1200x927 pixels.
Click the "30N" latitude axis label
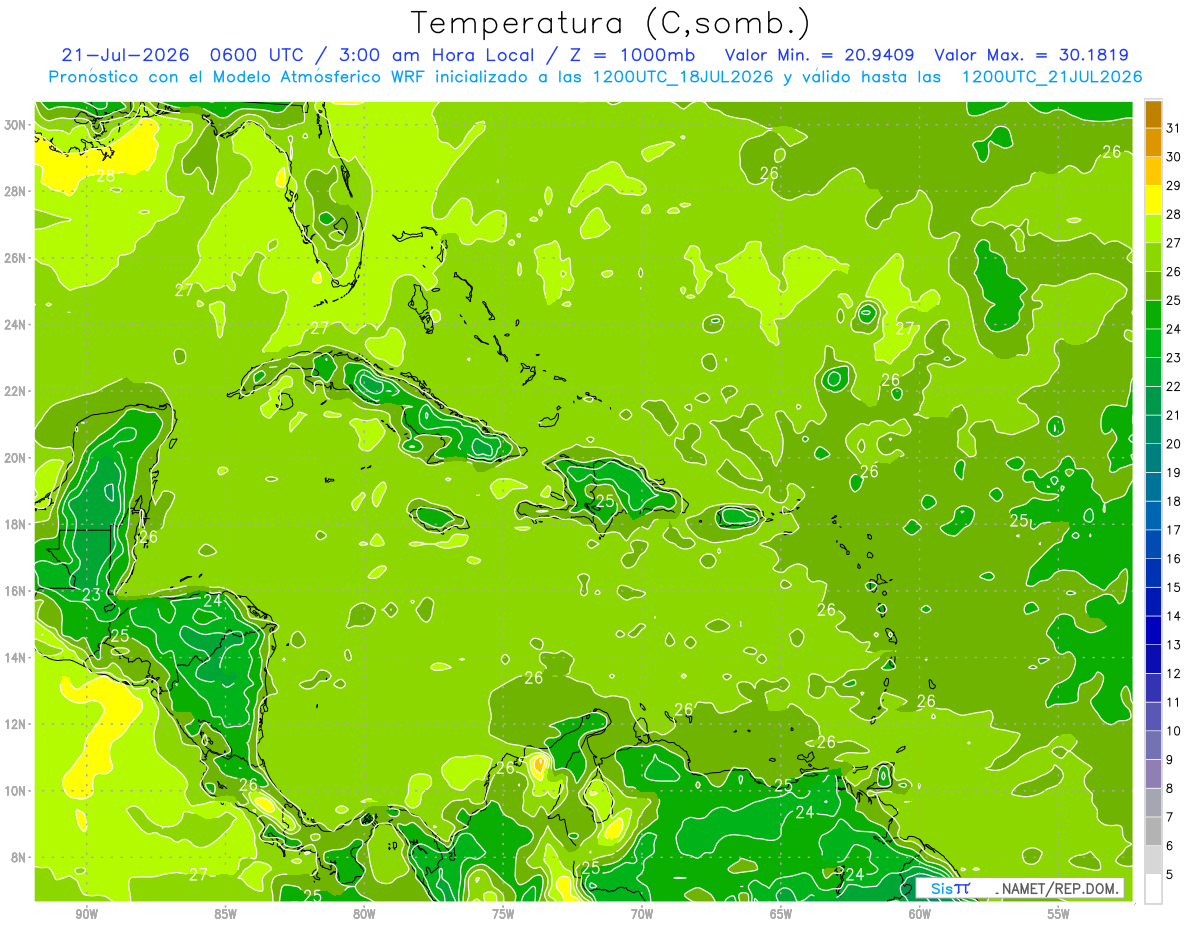[x=15, y=125]
